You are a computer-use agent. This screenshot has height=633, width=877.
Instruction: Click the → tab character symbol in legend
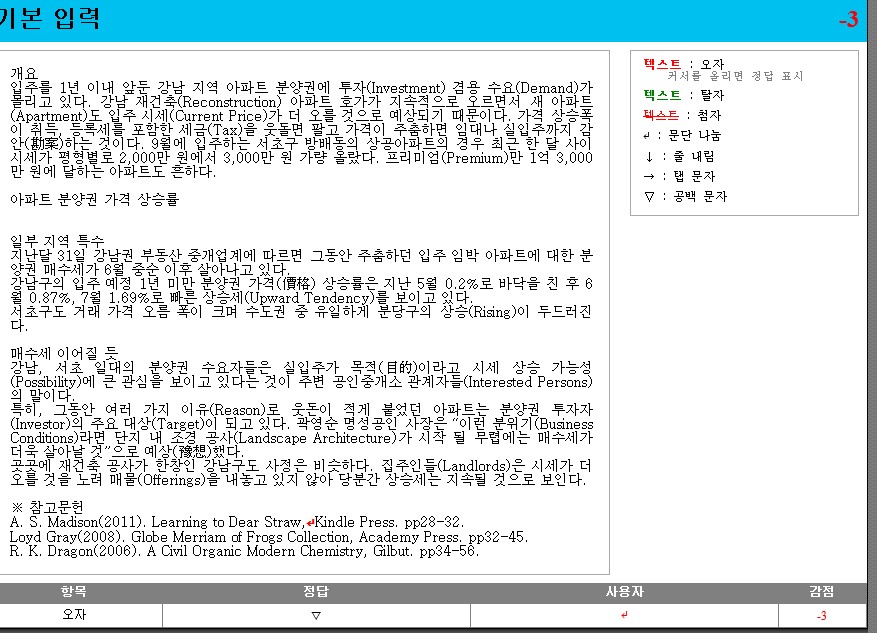click(647, 176)
